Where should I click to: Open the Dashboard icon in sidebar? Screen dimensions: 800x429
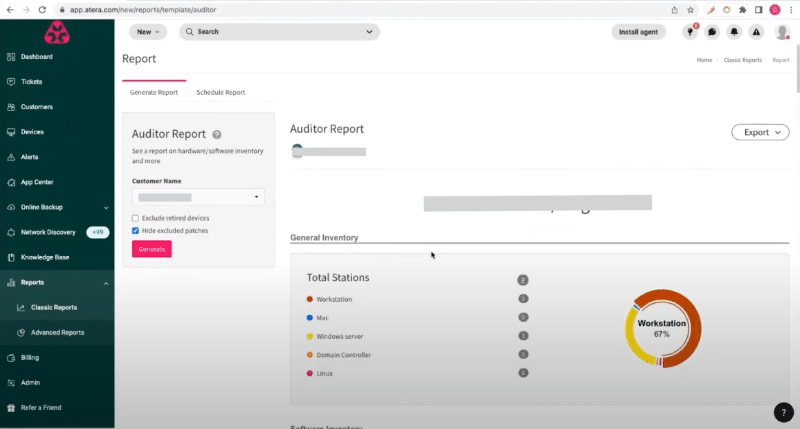pyautogui.click(x=11, y=57)
